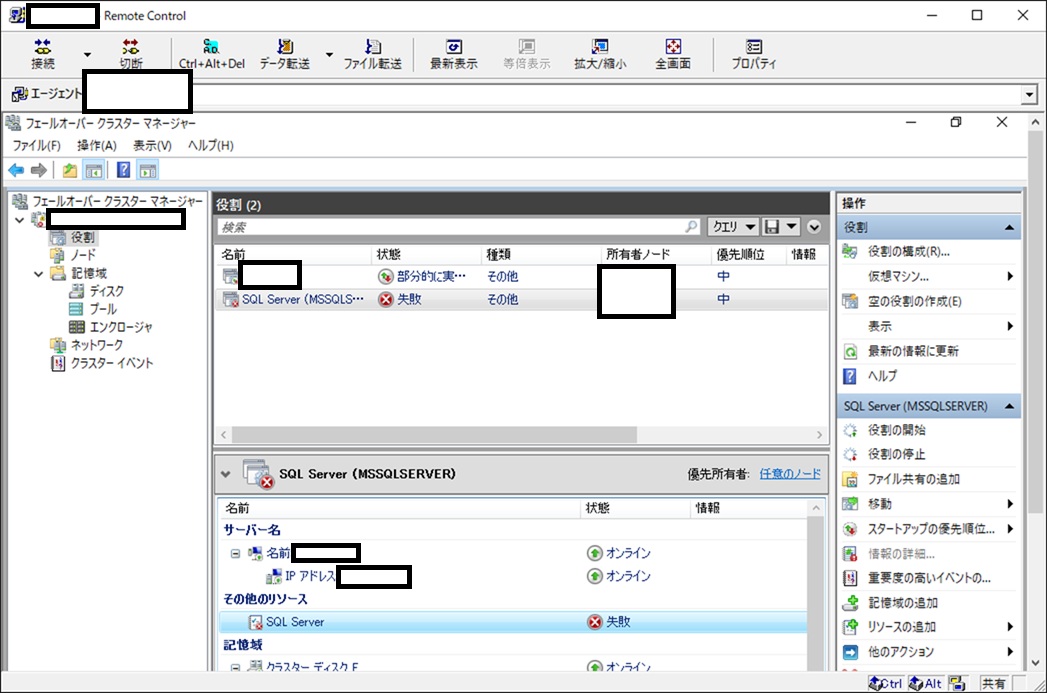Screen dimensions: 1047x693
Task: Collapse the SQL Server (MSSQLSERVER) detail pane chevron
Action: [x=226, y=474]
